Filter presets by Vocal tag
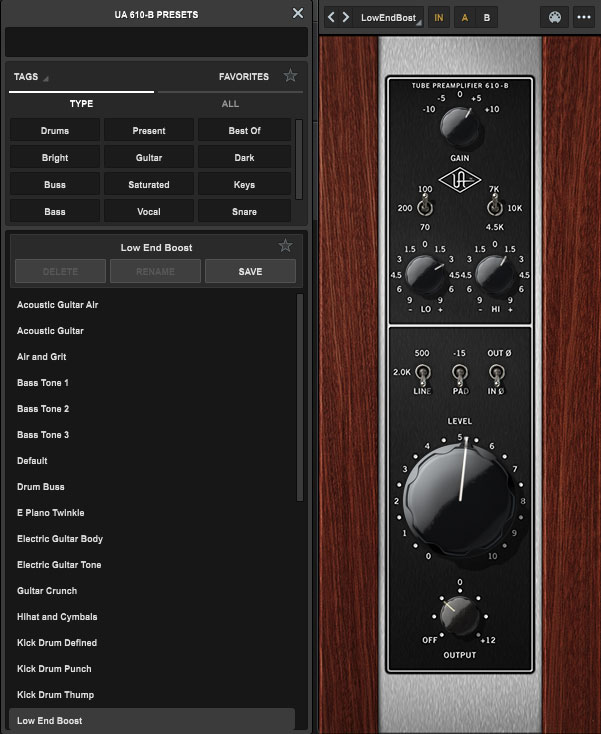Viewport: 601px width, 734px height. 149,212
